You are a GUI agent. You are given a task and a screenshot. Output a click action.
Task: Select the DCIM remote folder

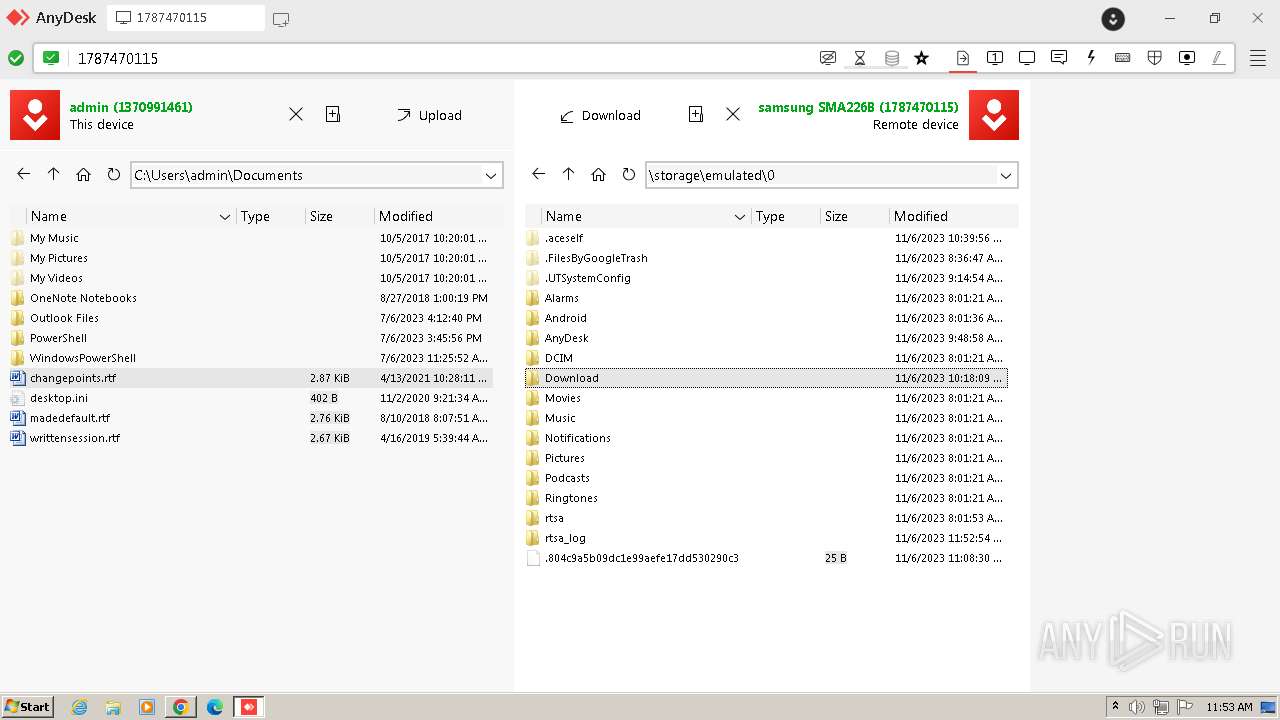(x=765, y=358)
